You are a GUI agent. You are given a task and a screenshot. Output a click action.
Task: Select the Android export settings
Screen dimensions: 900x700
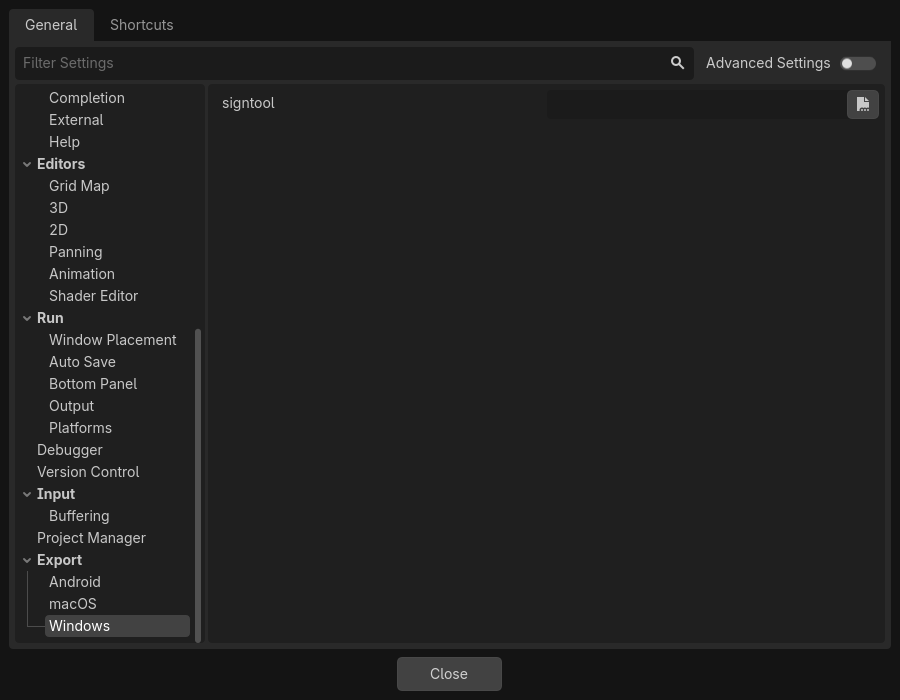click(74, 581)
